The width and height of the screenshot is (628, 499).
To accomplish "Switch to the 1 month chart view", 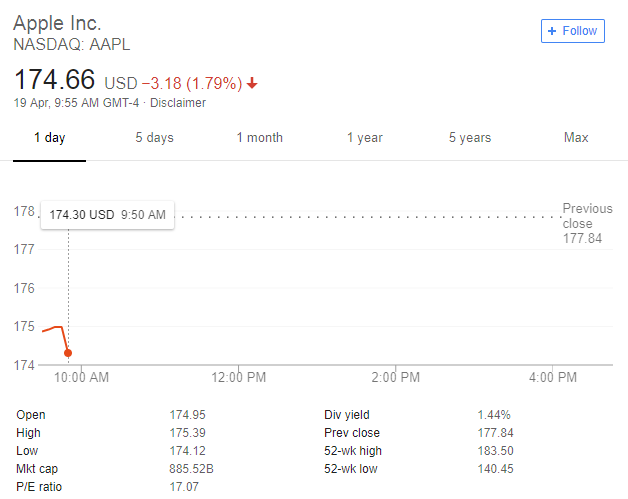I will click(x=260, y=138).
